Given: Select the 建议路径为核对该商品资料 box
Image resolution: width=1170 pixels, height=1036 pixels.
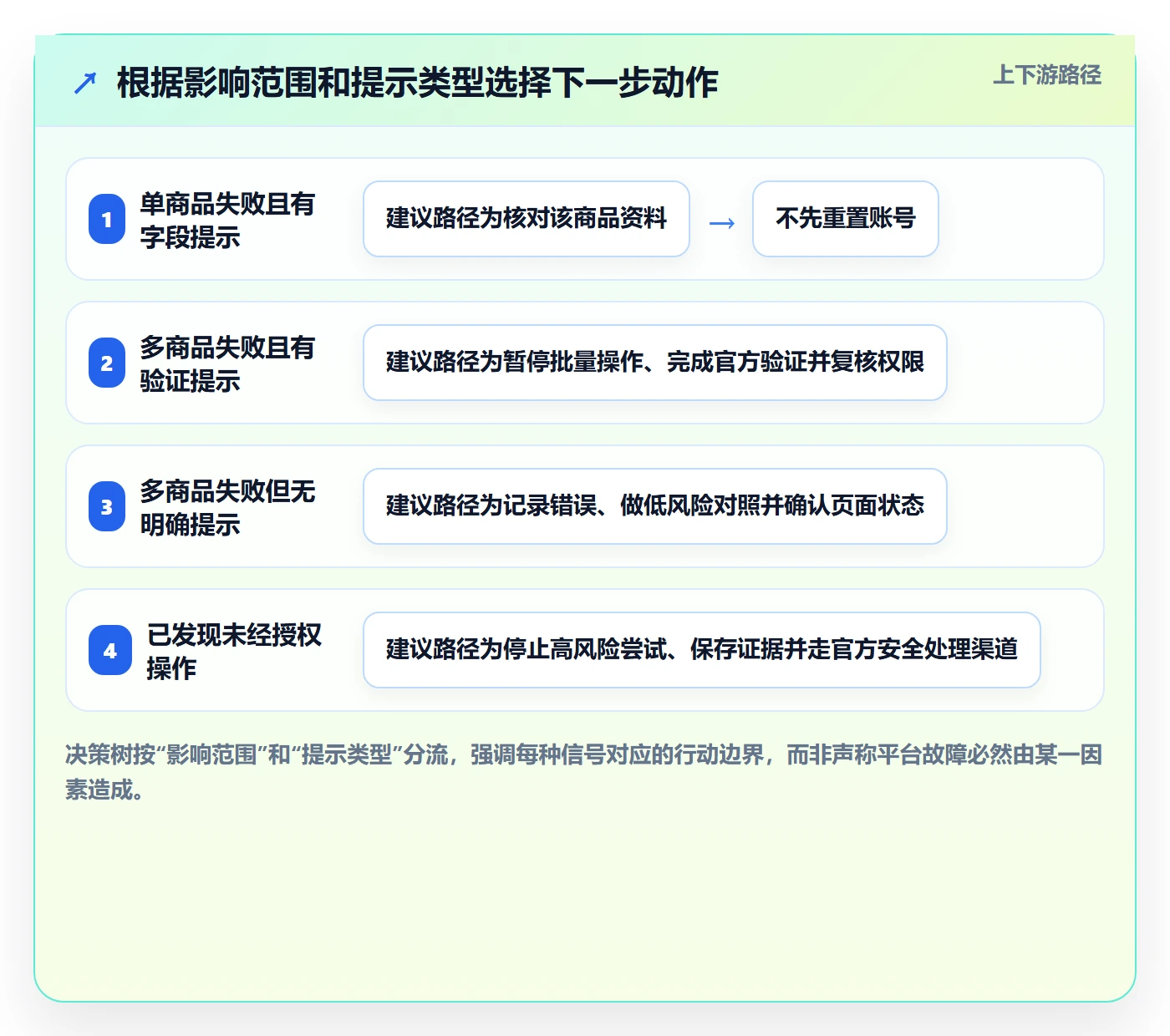Looking at the screenshot, I should coord(526,219).
